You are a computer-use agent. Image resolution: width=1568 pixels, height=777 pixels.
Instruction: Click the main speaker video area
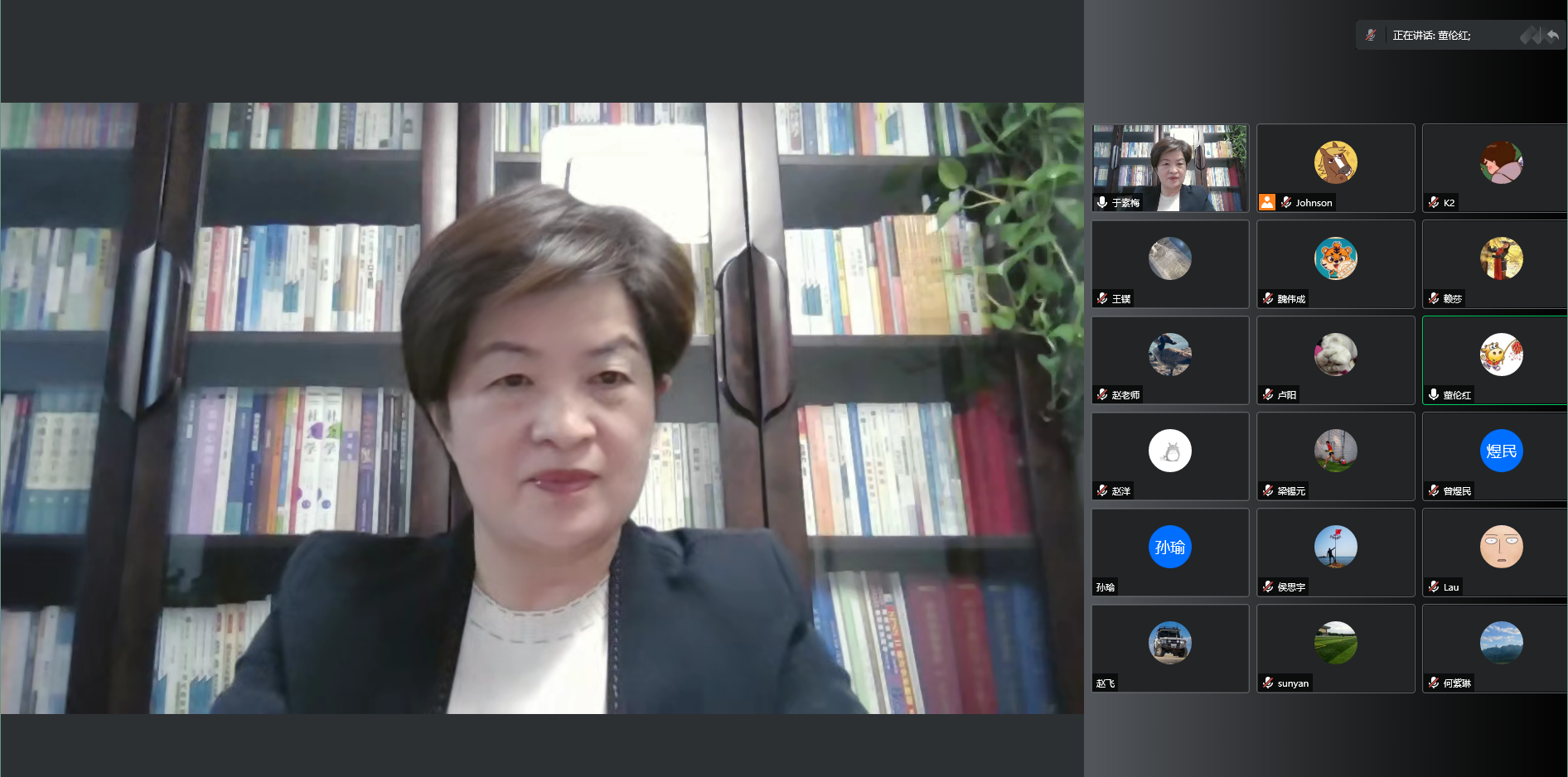(x=542, y=408)
